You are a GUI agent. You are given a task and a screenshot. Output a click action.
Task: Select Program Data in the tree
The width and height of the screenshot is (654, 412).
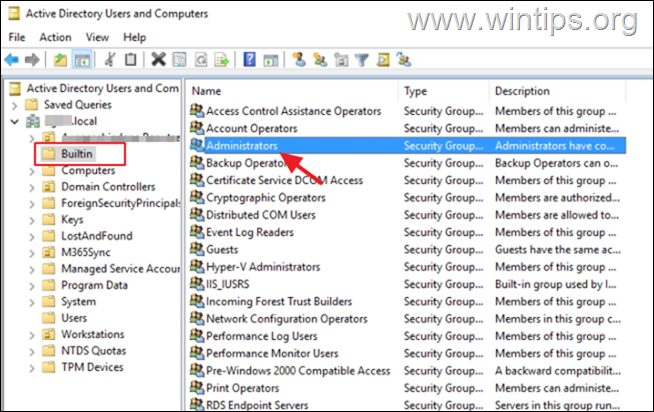point(94,285)
